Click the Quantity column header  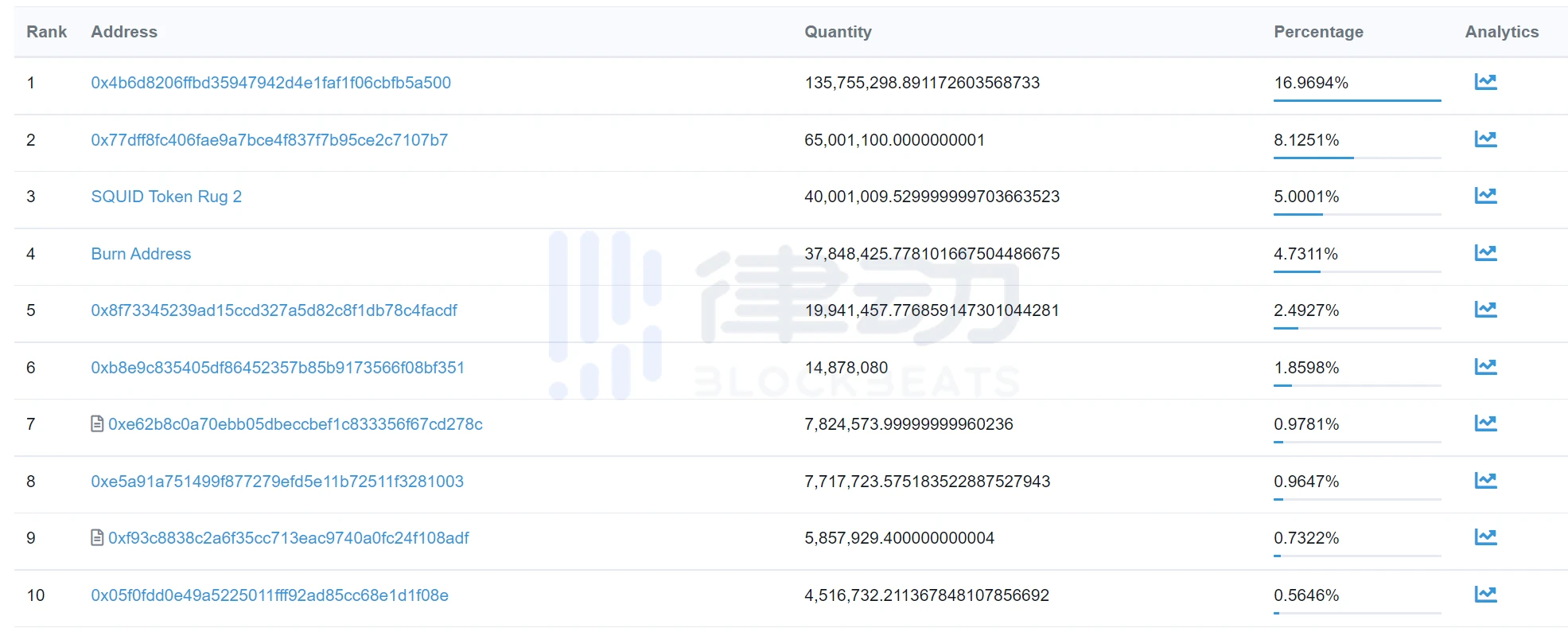[x=838, y=32]
